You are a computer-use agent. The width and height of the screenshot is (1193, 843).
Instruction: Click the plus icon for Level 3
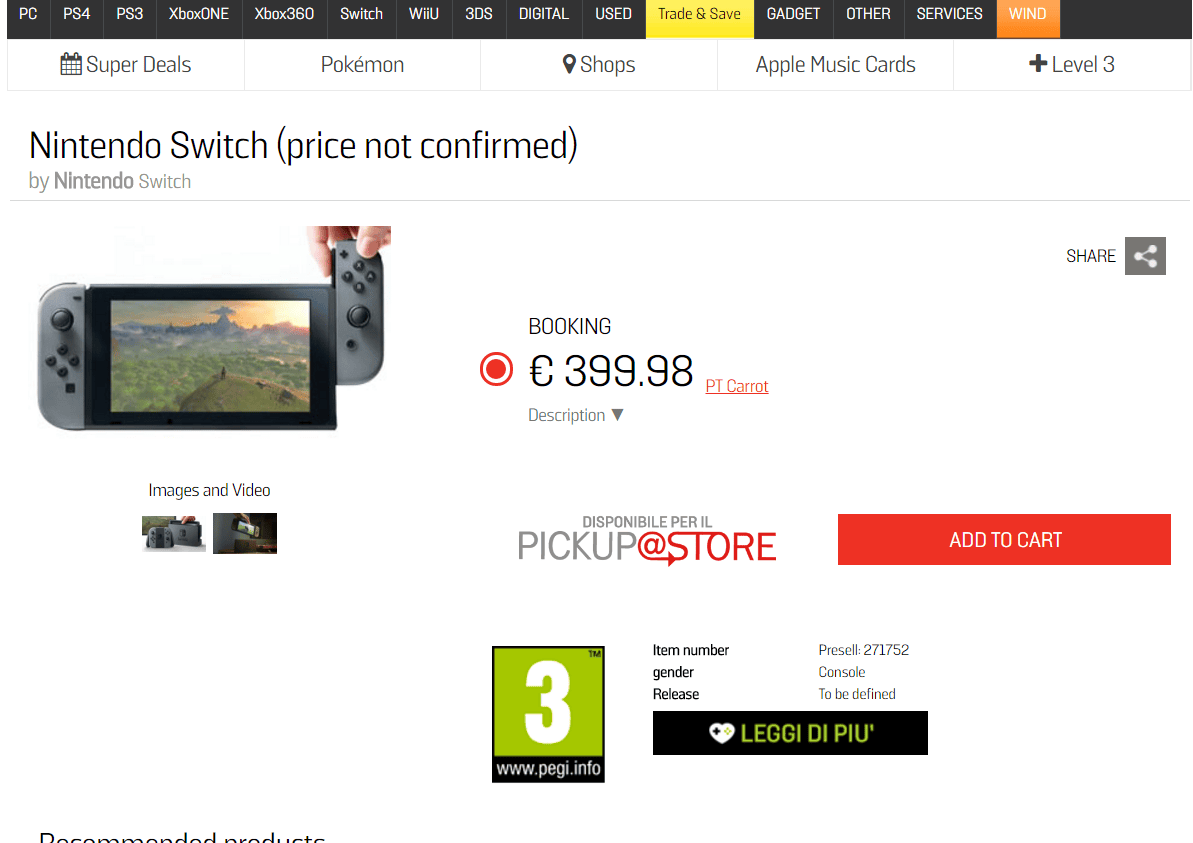pos(1038,64)
